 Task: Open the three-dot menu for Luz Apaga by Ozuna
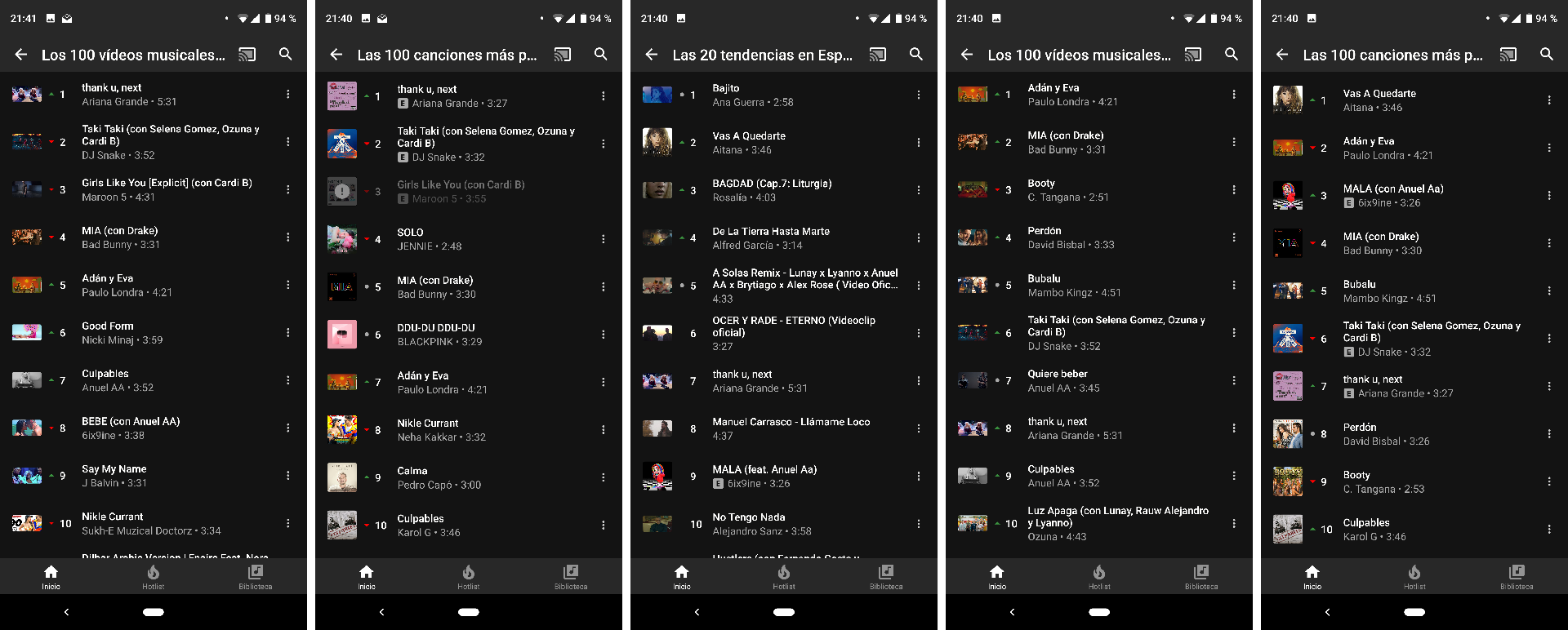click(1233, 523)
